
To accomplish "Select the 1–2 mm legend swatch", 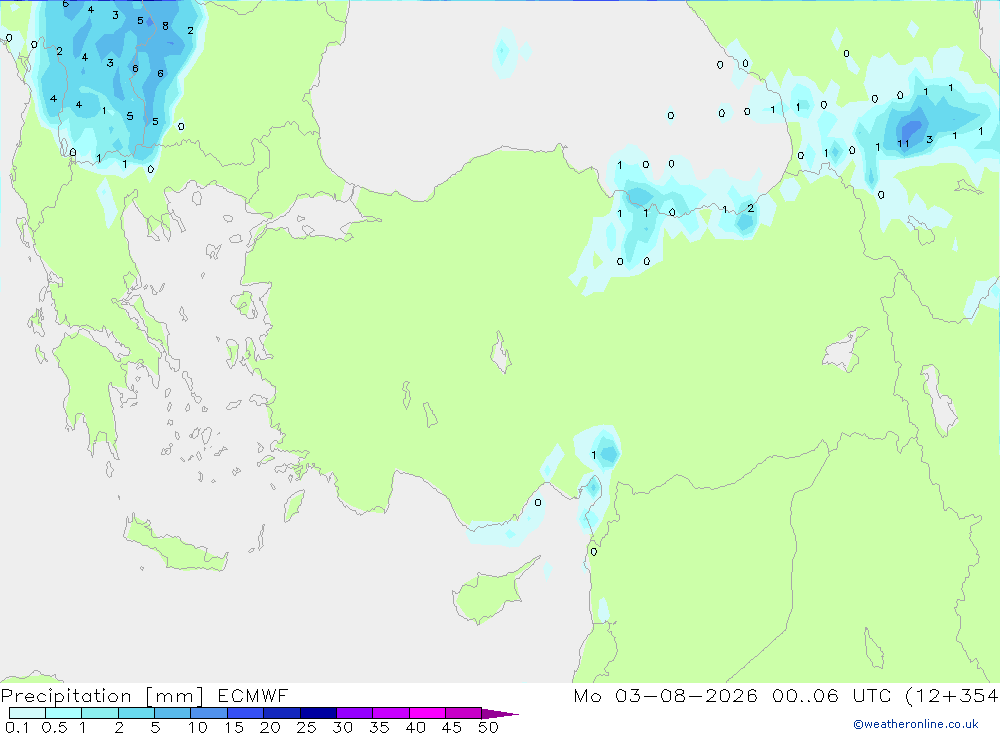I will (99, 713).
